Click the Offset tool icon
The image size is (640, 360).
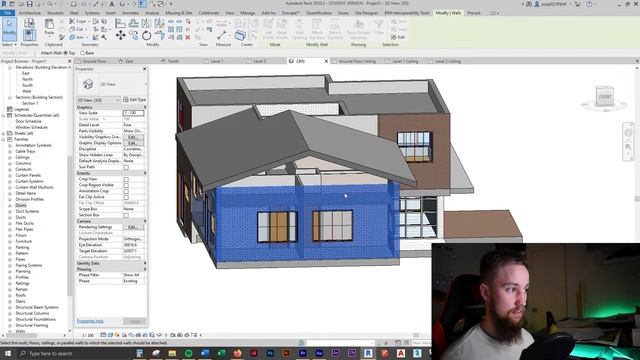(x=133, y=23)
